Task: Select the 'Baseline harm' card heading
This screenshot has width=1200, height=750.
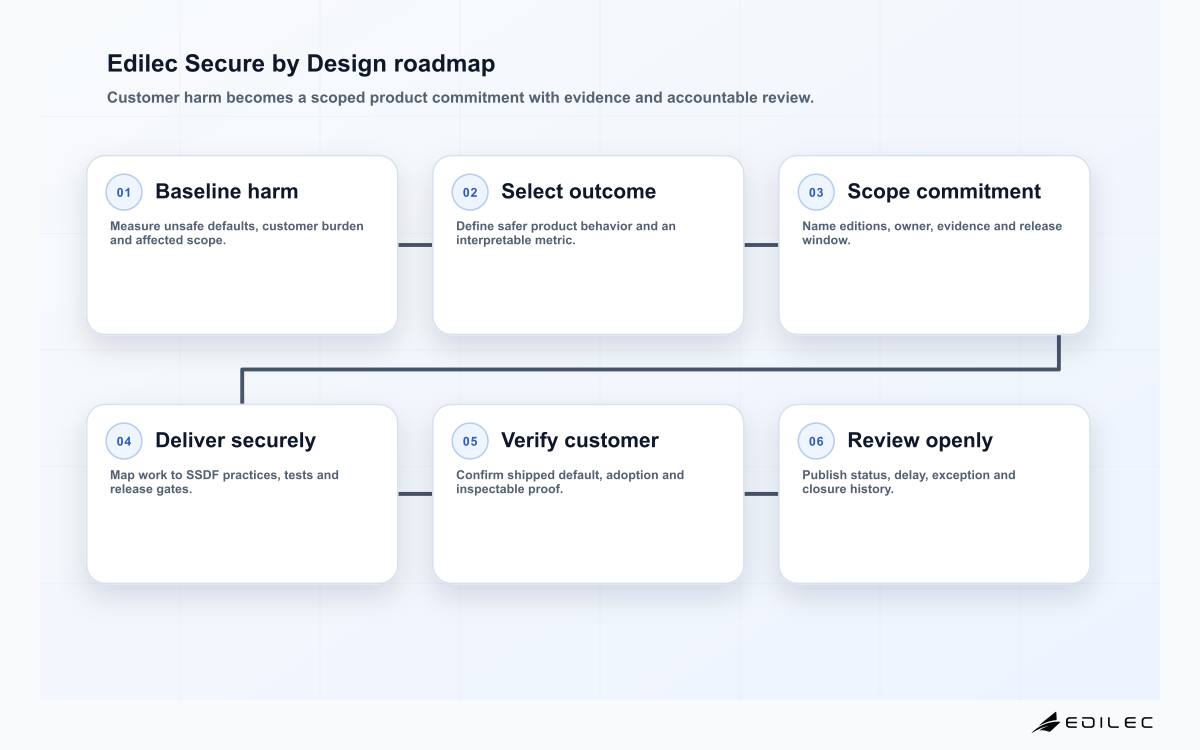Action: tap(226, 191)
